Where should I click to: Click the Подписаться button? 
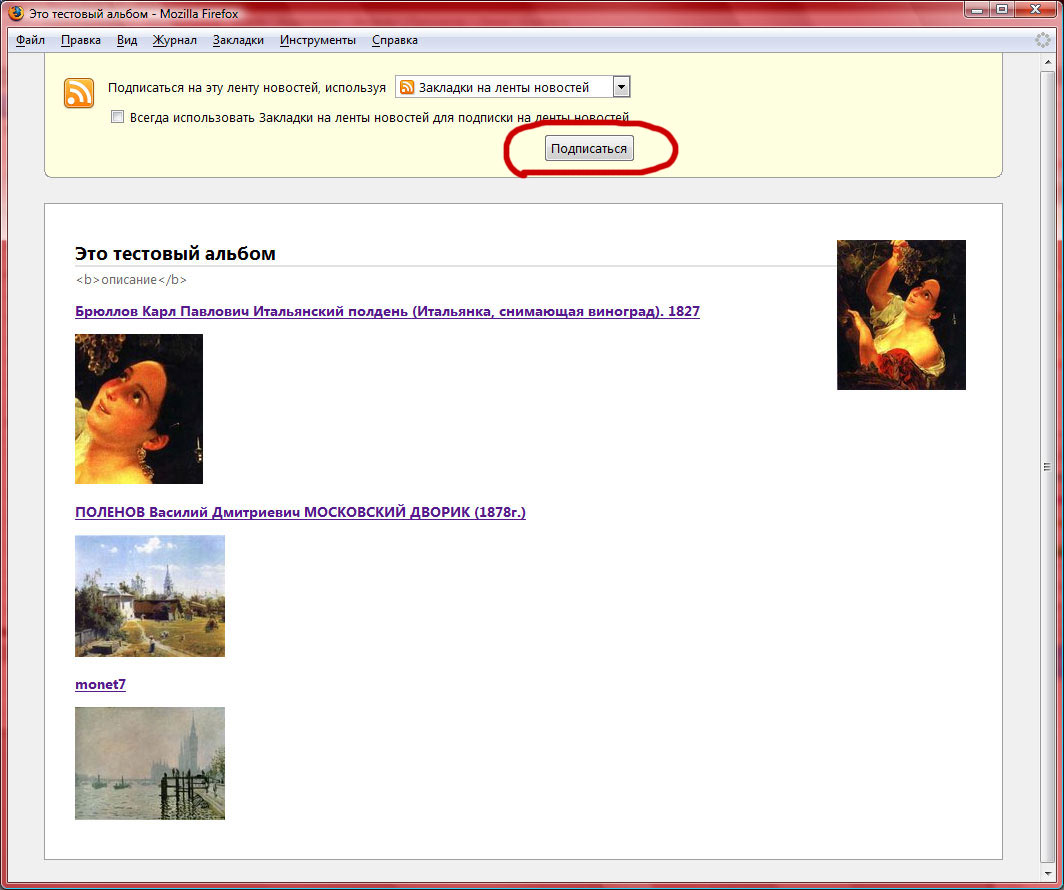point(589,149)
